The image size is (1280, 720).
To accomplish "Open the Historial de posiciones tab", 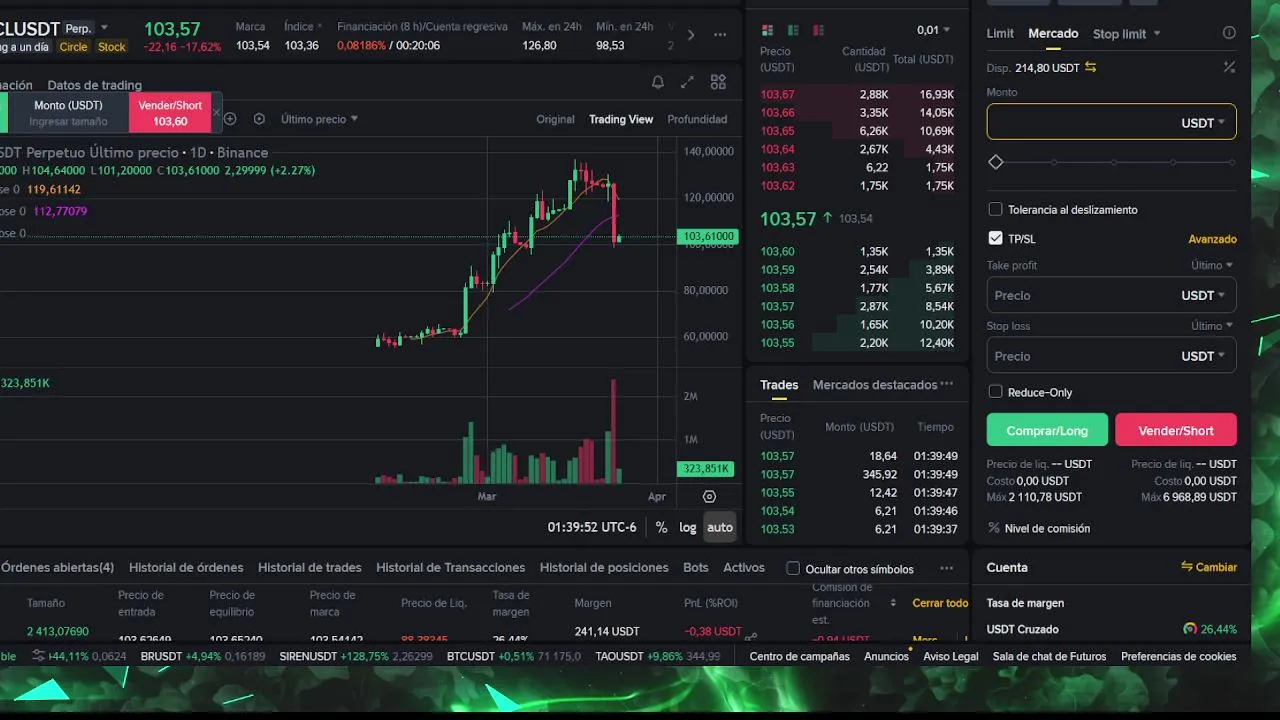I will 604,568.
